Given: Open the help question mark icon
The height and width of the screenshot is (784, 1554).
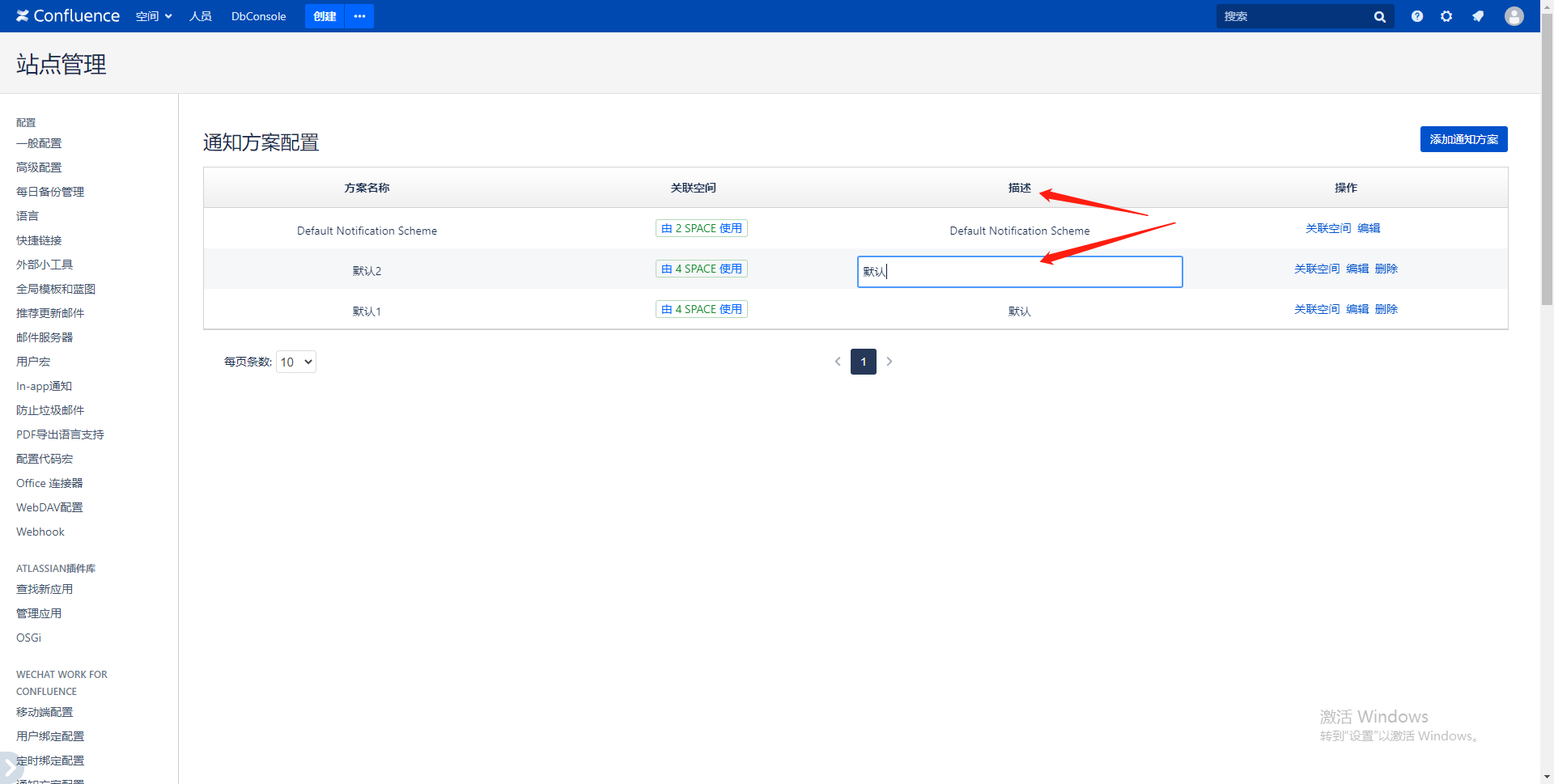Looking at the screenshot, I should (1417, 16).
